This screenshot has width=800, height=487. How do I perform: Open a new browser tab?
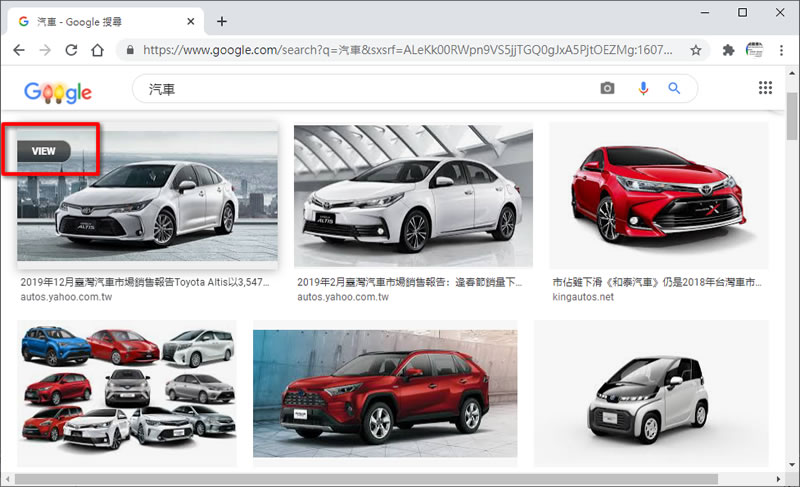pyautogui.click(x=221, y=21)
